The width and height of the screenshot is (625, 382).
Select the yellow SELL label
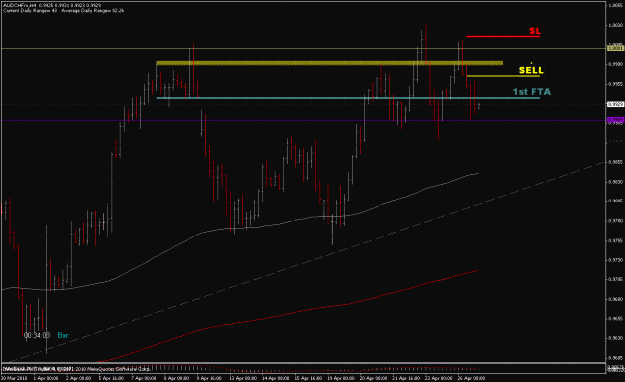[531, 70]
